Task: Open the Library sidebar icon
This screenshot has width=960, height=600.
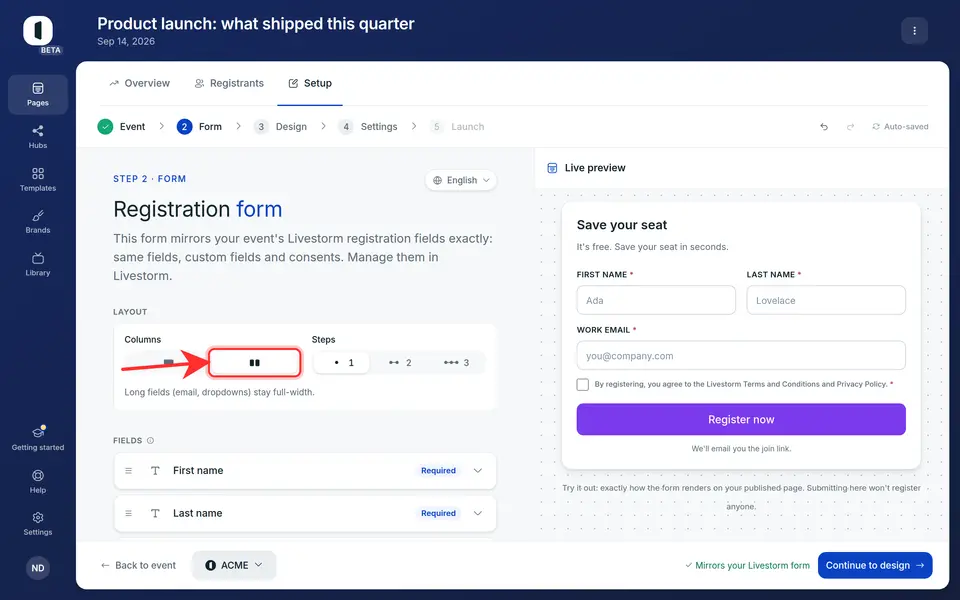Action: point(37,258)
